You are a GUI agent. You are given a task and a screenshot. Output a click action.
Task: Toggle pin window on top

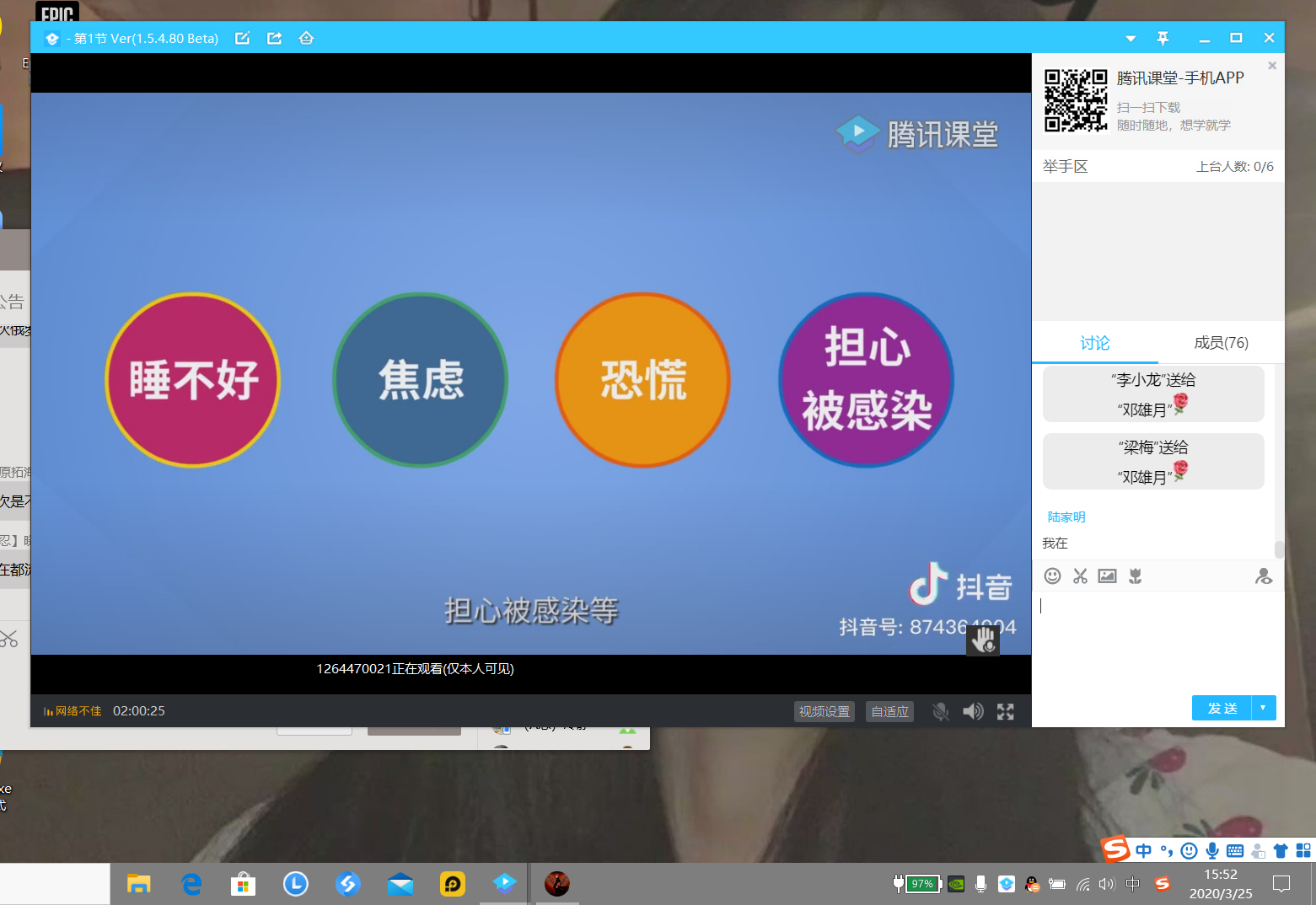point(1163,38)
